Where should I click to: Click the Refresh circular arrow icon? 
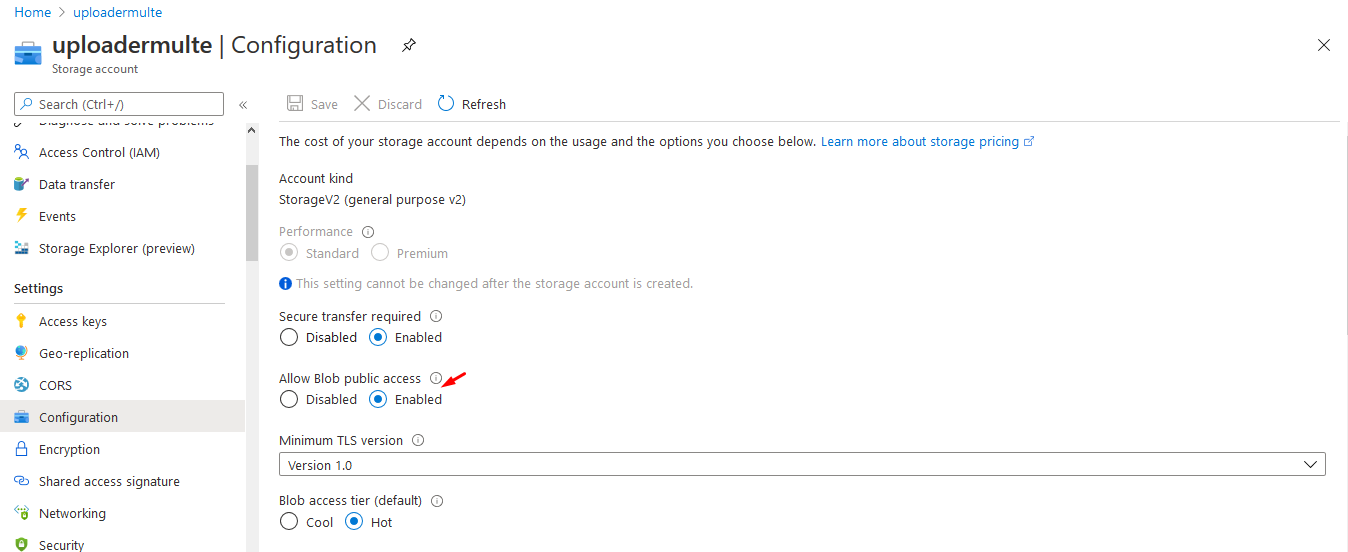446,103
